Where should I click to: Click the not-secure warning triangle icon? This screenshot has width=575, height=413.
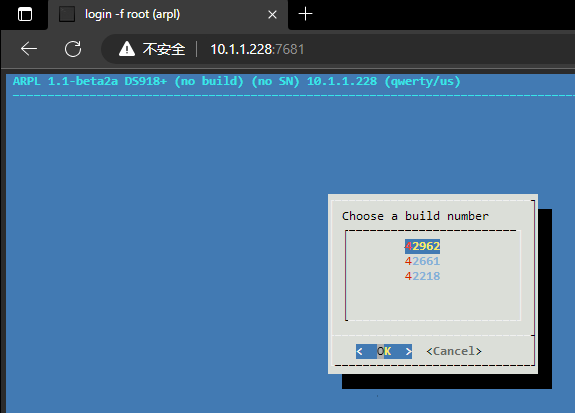point(127,49)
